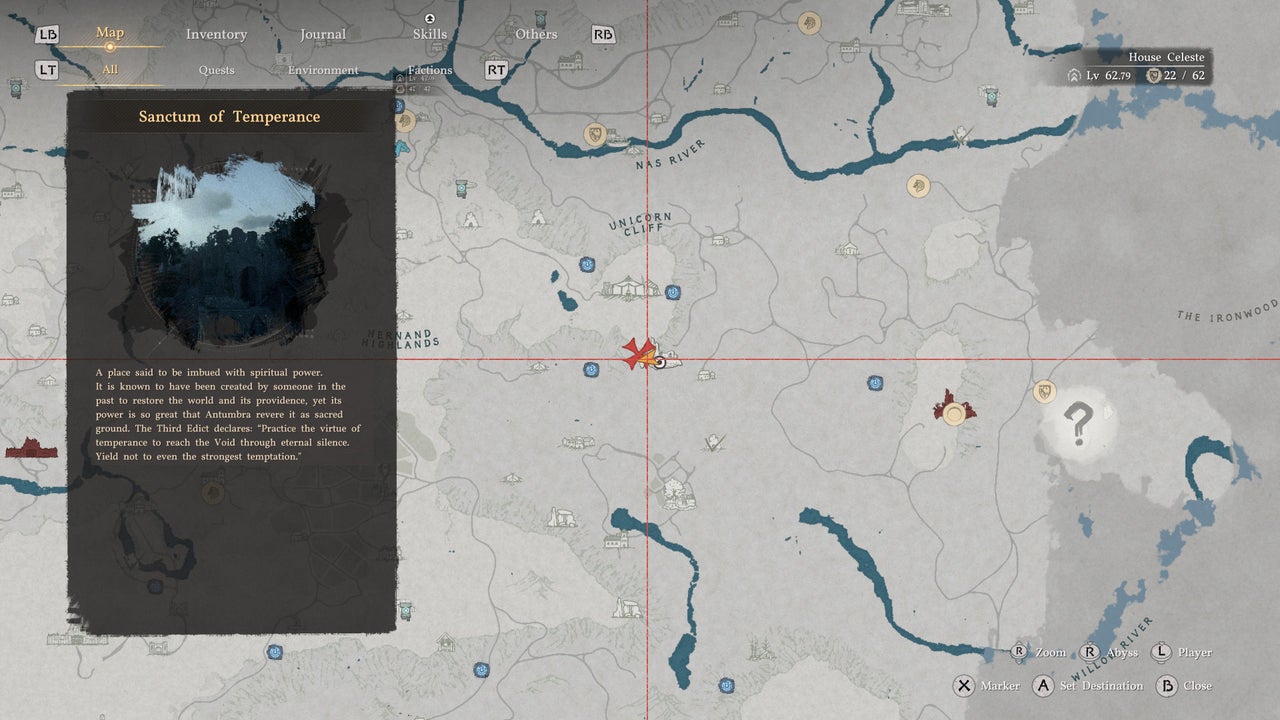
Task: Click the NAS RIVER map label
Action: tap(671, 155)
